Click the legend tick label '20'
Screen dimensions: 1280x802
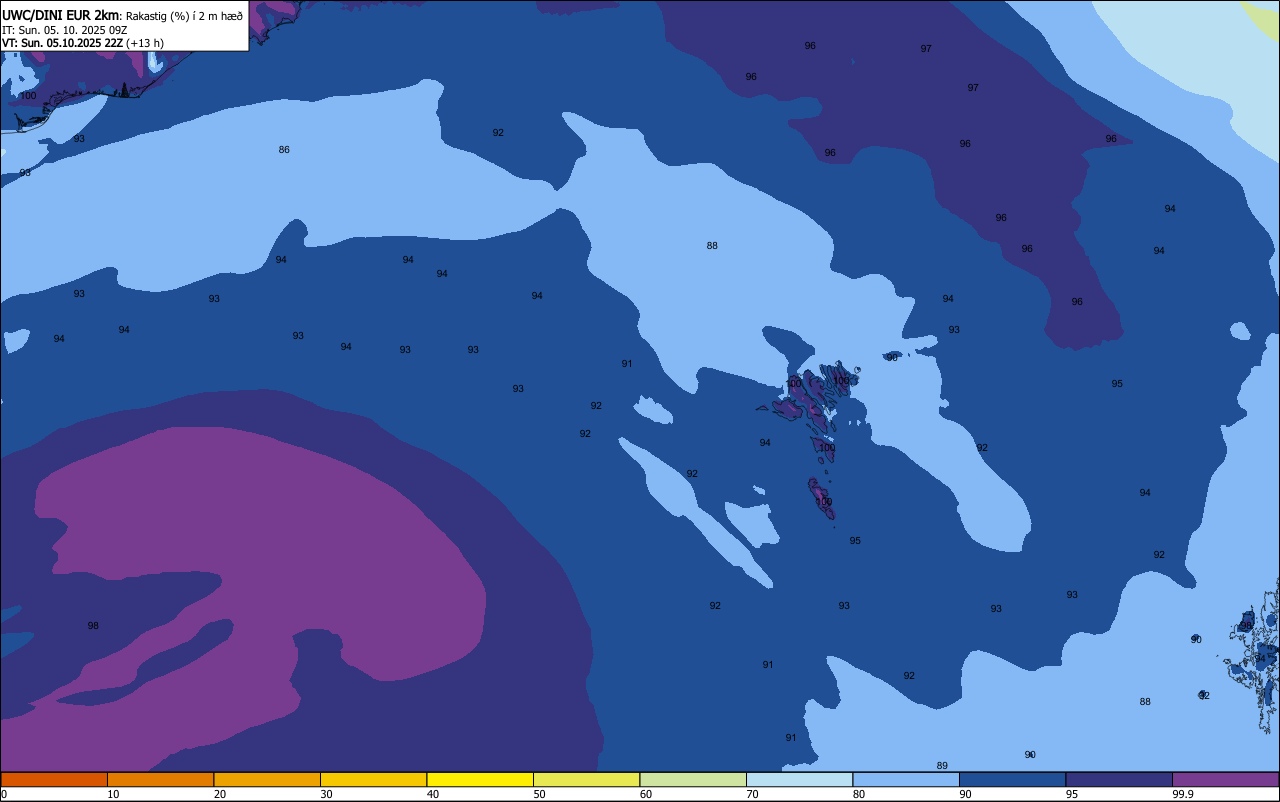tap(220, 794)
